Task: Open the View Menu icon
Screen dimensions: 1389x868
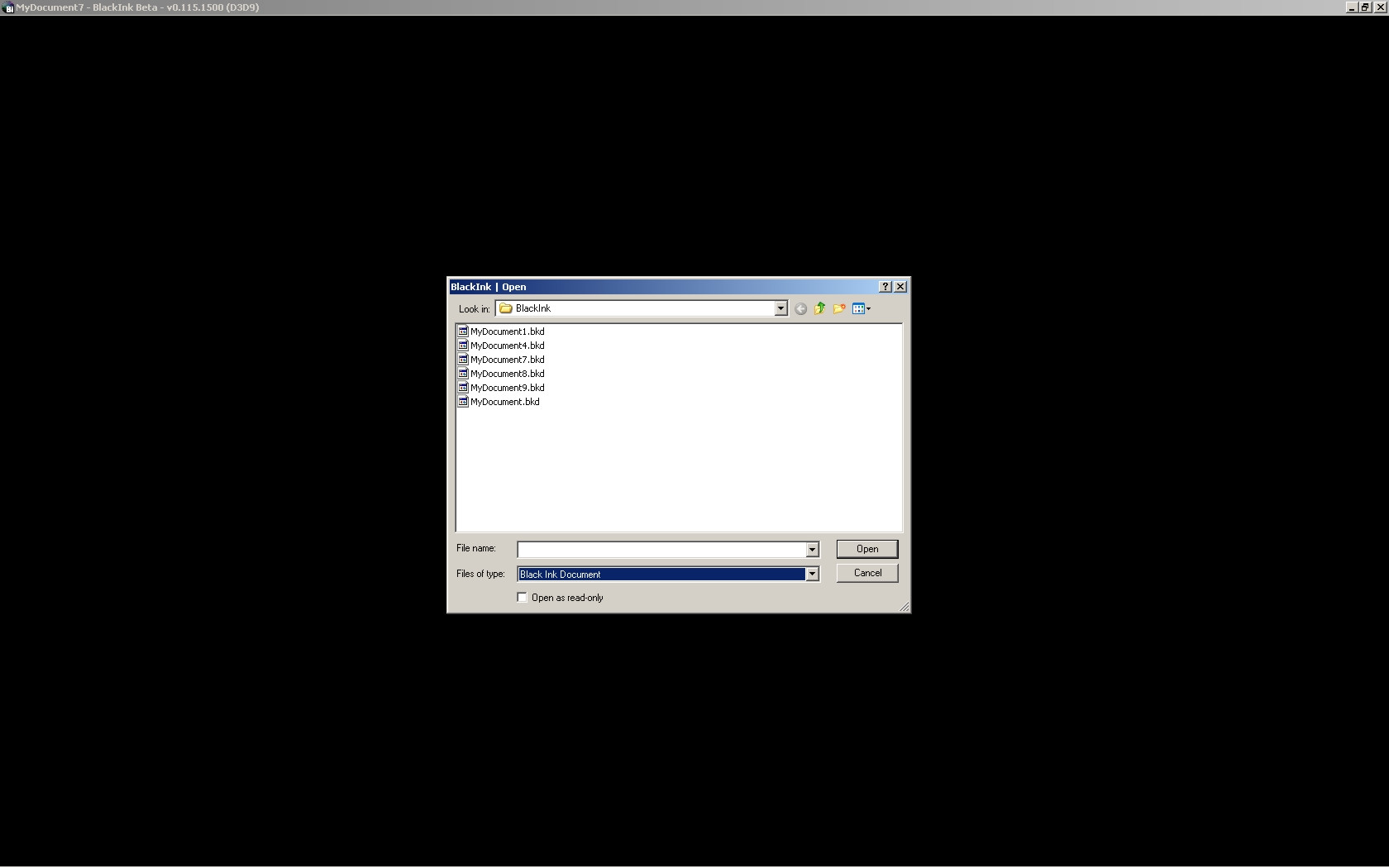Action: tap(862, 309)
